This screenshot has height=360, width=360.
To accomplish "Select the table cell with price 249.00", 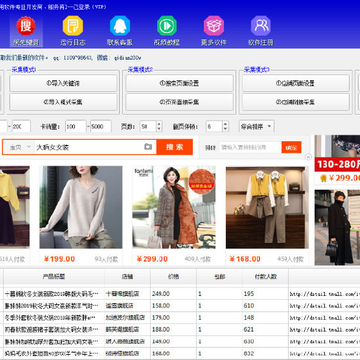I will click(x=173, y=294).
